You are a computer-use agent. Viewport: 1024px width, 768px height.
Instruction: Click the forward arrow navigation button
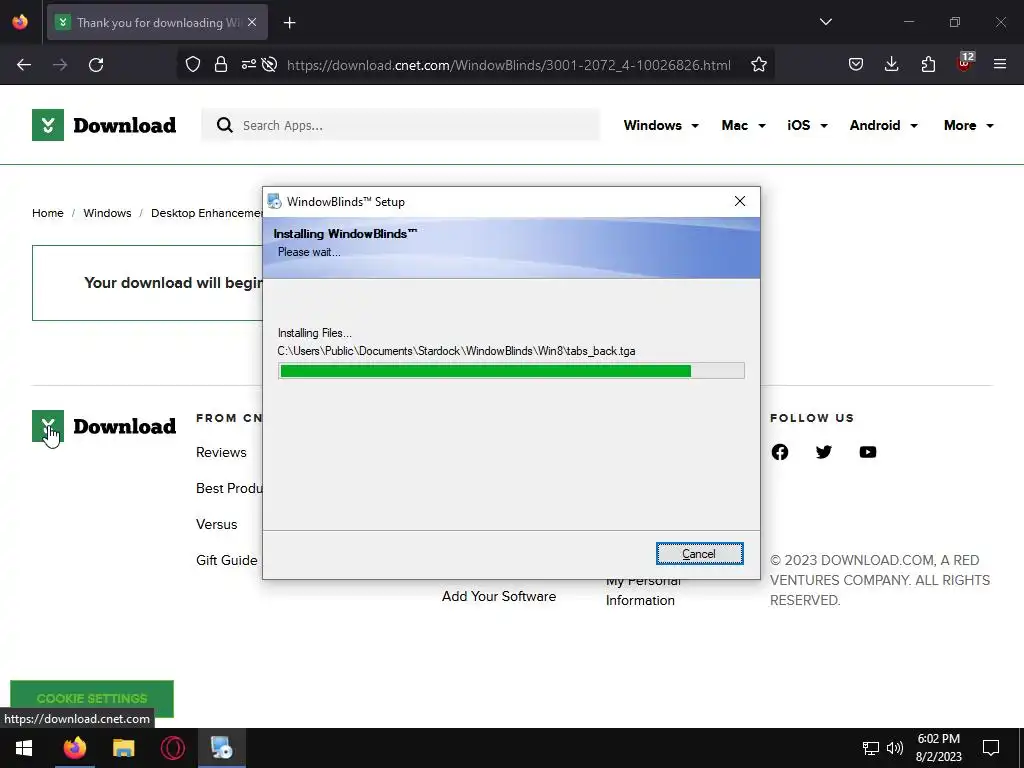tap(60, 65)
